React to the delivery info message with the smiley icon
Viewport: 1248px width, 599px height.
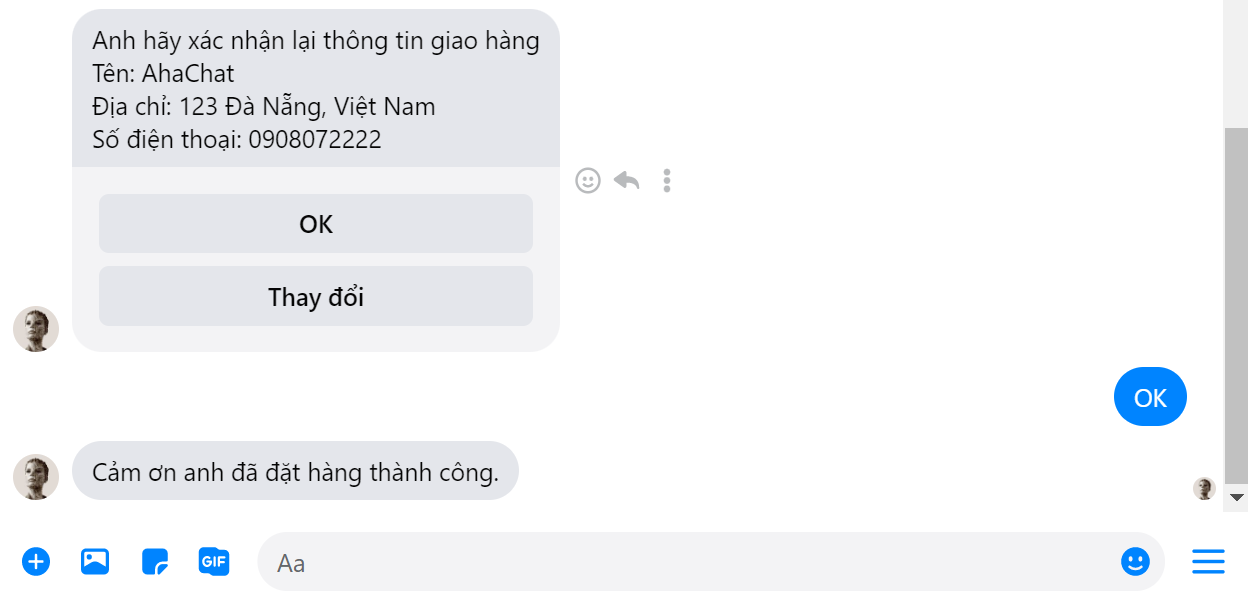[x=588, y=181]
